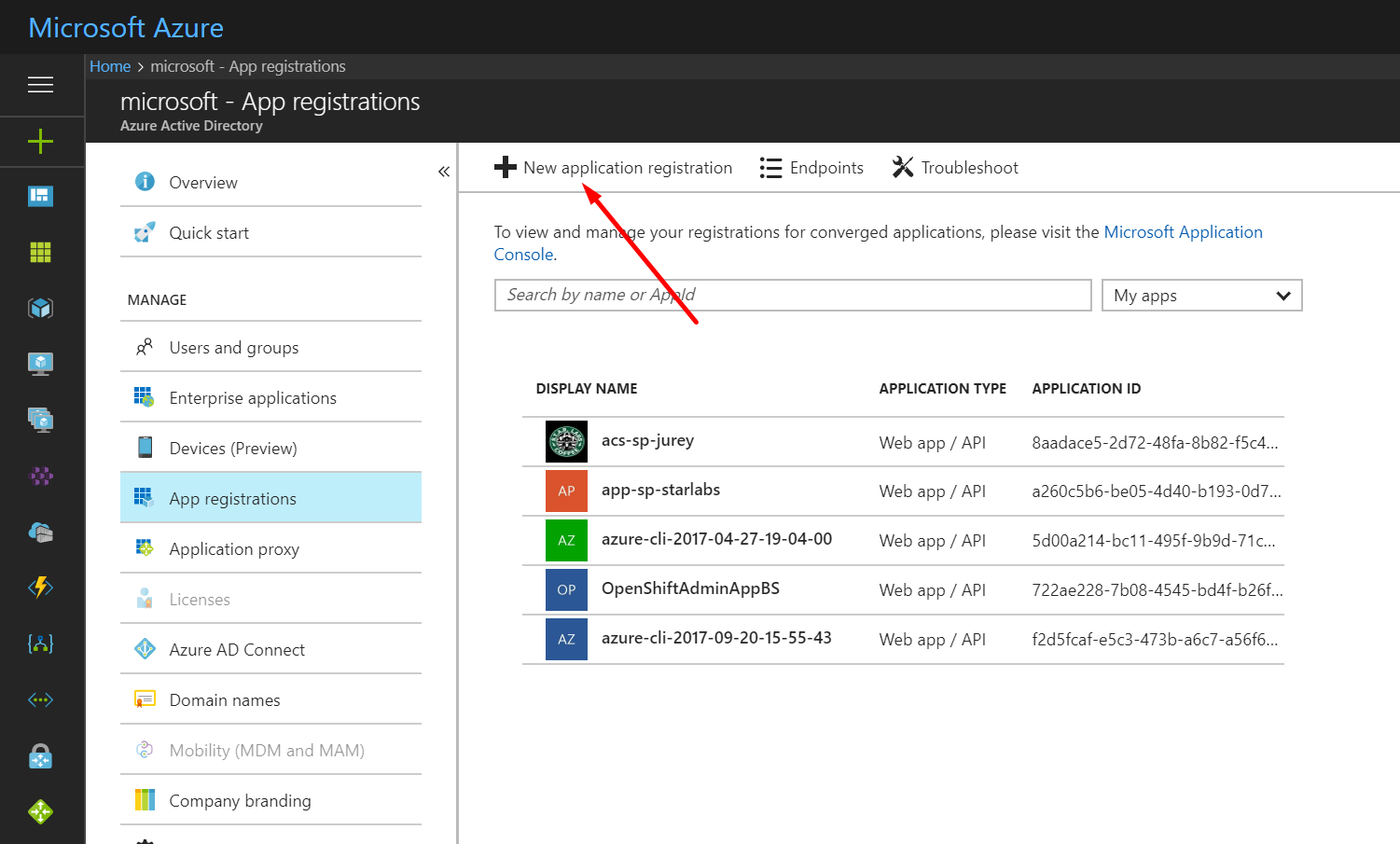Click the resource groups cube icon
The width and height of the screenshot is (1400, 844).
(x=40, y=308)
